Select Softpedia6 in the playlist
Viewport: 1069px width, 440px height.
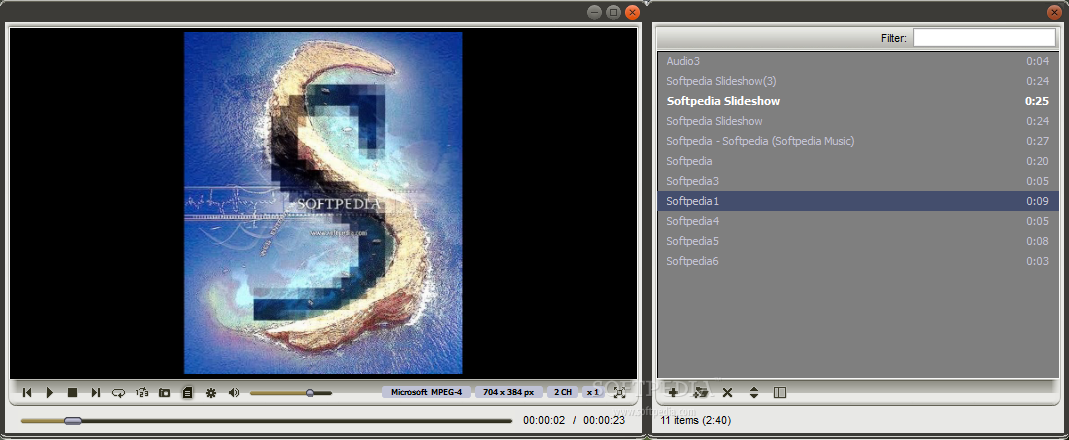[x=858, y=261]
